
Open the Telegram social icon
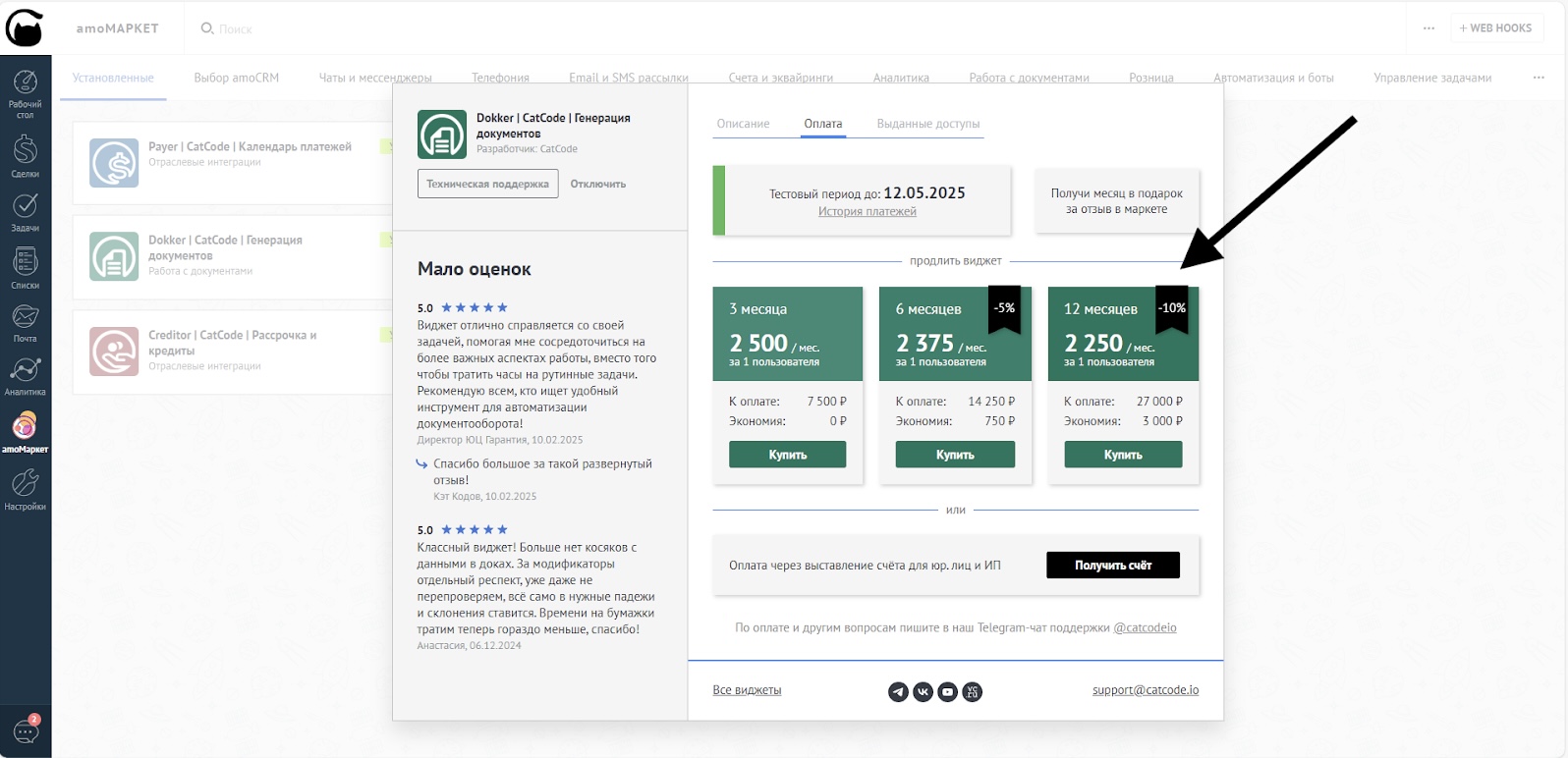coord(898,692)
